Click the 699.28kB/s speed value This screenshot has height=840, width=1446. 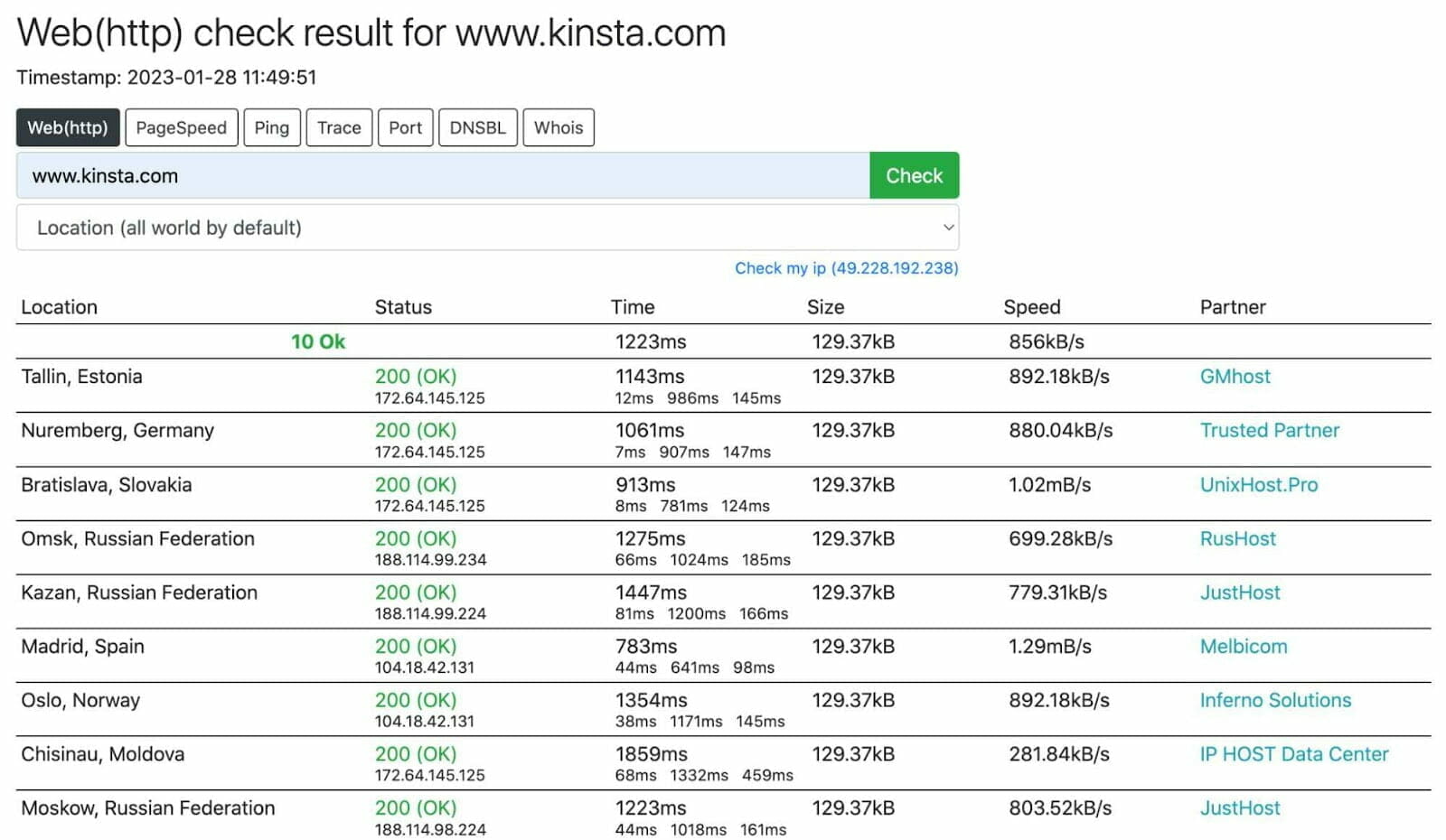pos(1060,538)
